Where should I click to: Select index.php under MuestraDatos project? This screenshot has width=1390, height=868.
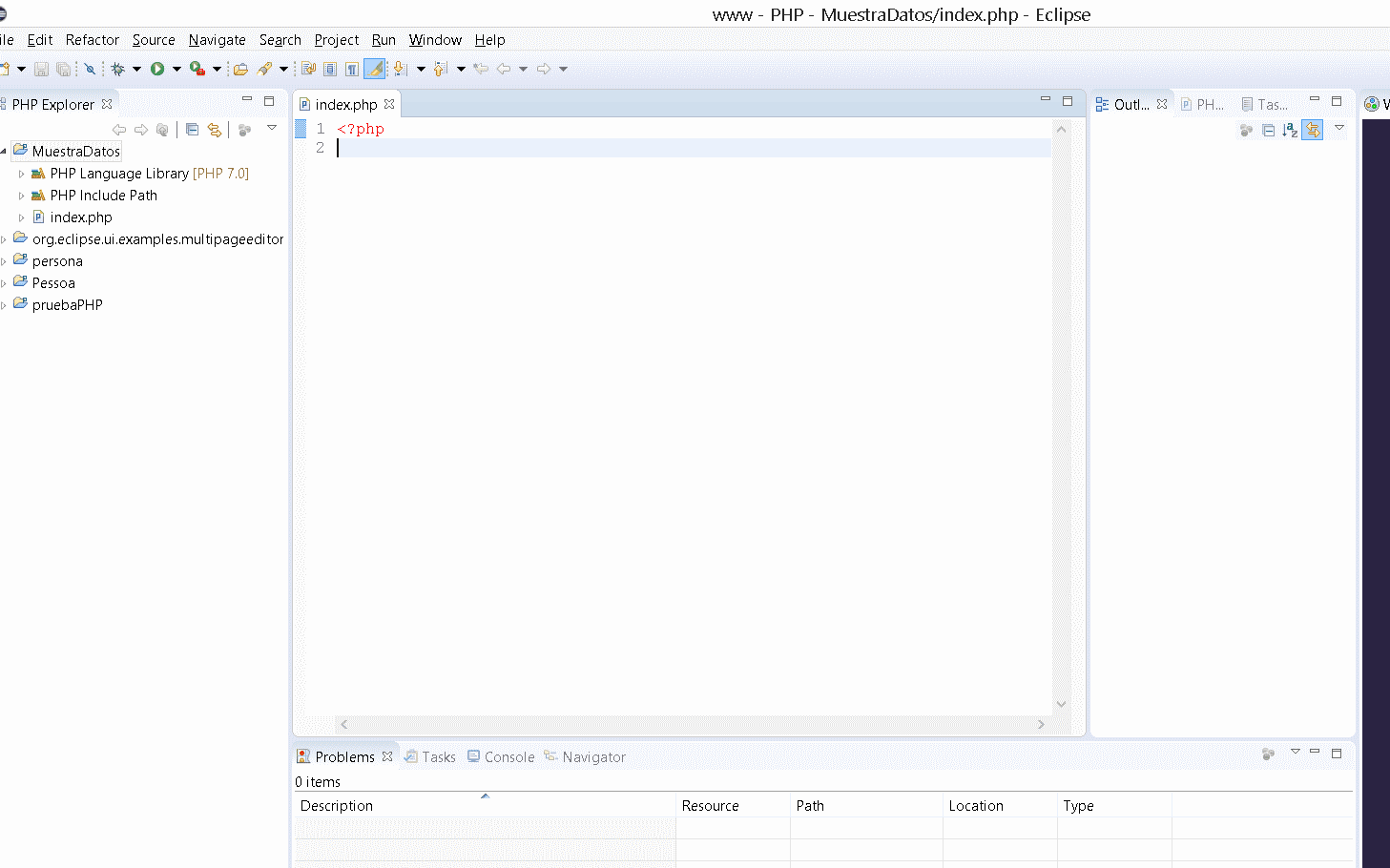click(79, 217)
